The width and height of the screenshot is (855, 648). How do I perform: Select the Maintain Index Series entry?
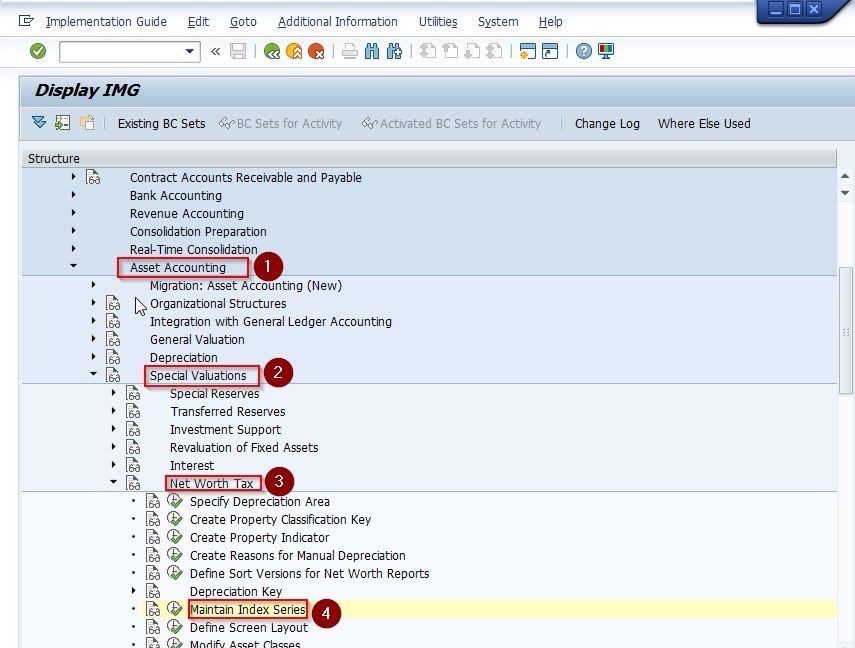(x=248, y=609)
